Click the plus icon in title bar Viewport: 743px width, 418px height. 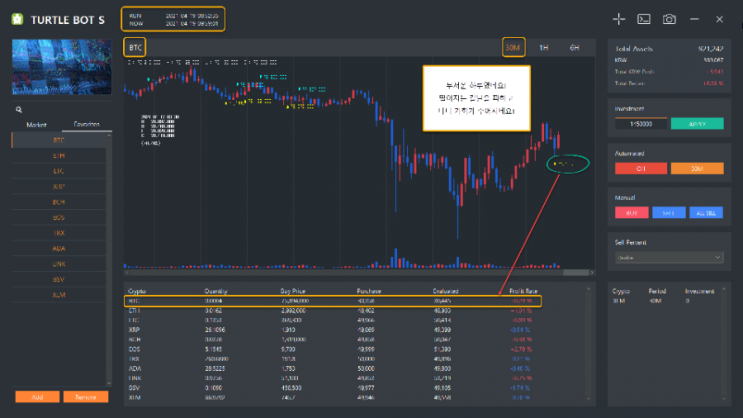coord(619,19)
